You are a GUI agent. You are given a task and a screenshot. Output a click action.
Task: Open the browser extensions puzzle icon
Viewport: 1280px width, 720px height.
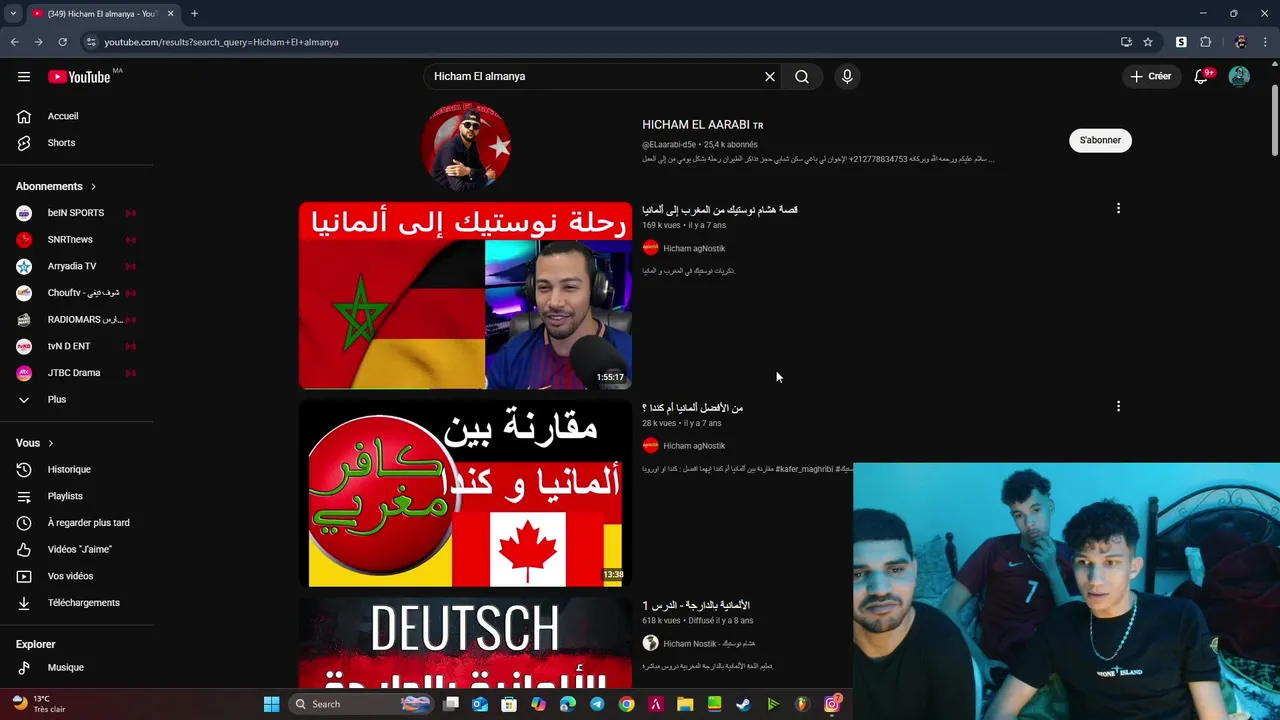[x=1205, y=42]
